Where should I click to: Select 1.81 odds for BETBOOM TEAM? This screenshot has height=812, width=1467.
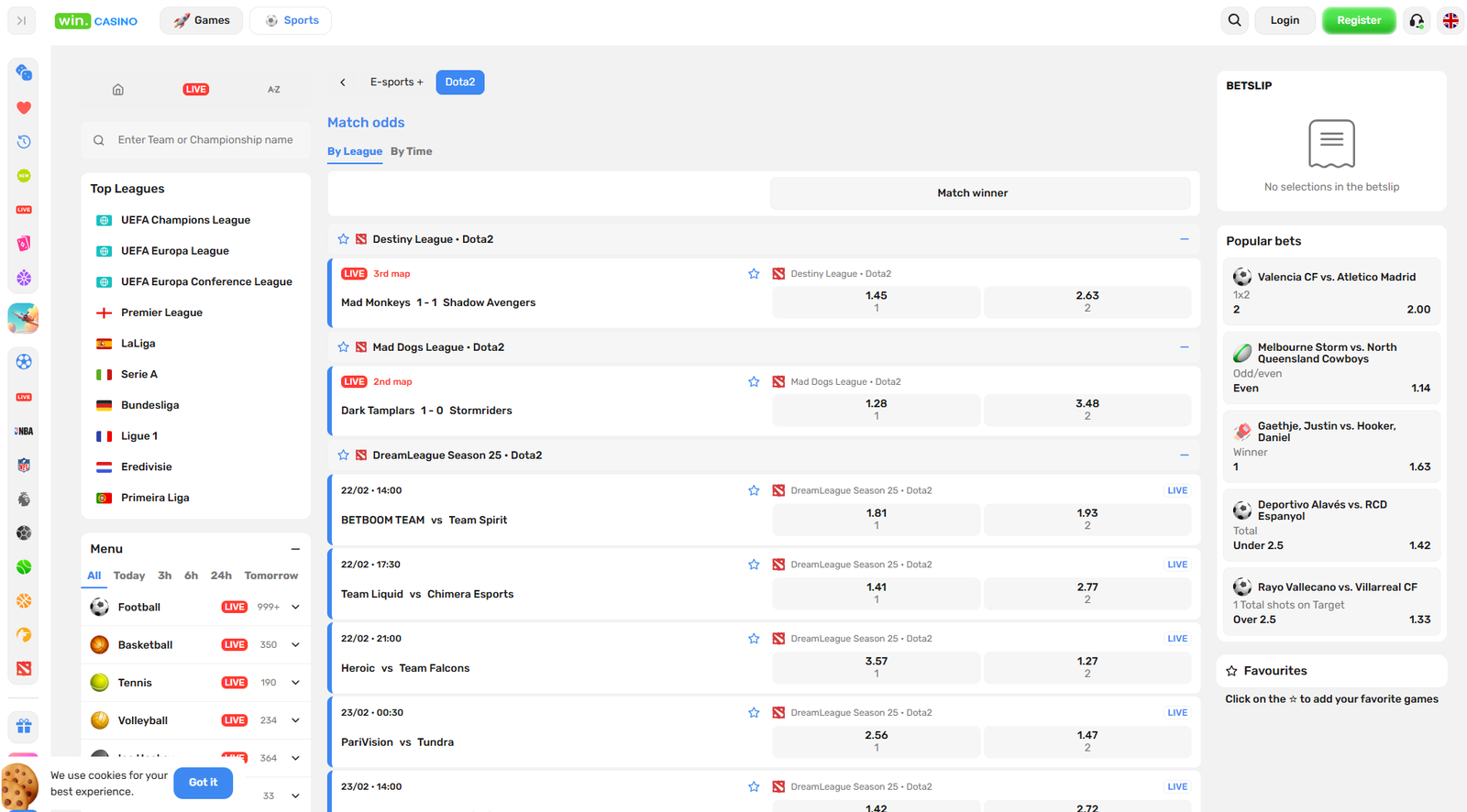(x=876, y=519)
